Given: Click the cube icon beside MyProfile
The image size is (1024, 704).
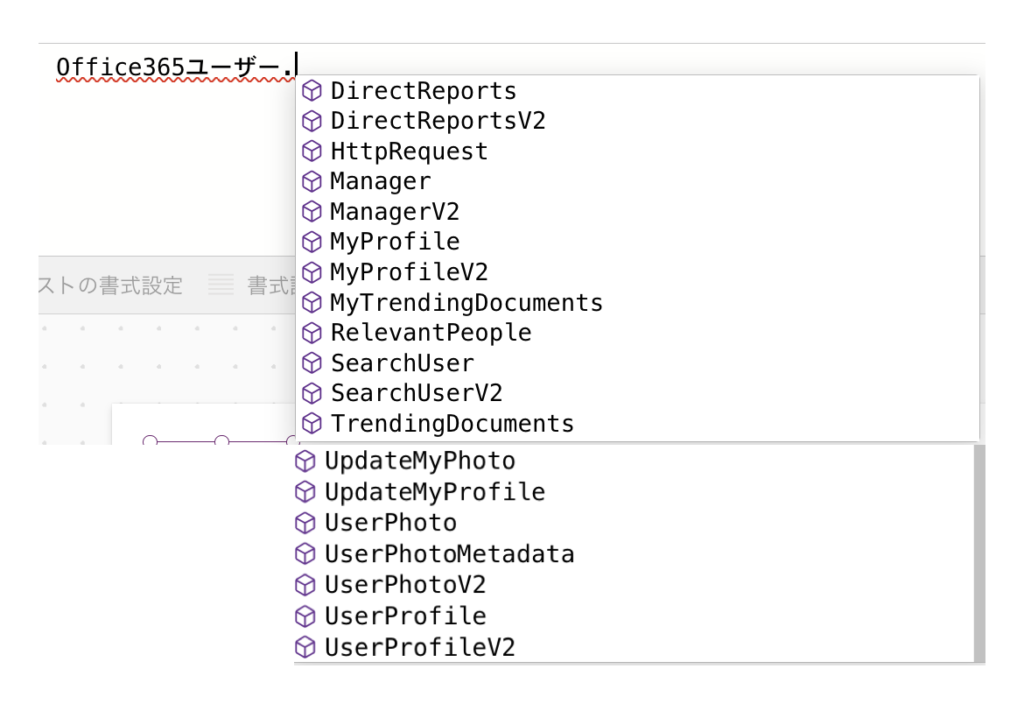Looking at the screenshot, I should pos(313,242).
